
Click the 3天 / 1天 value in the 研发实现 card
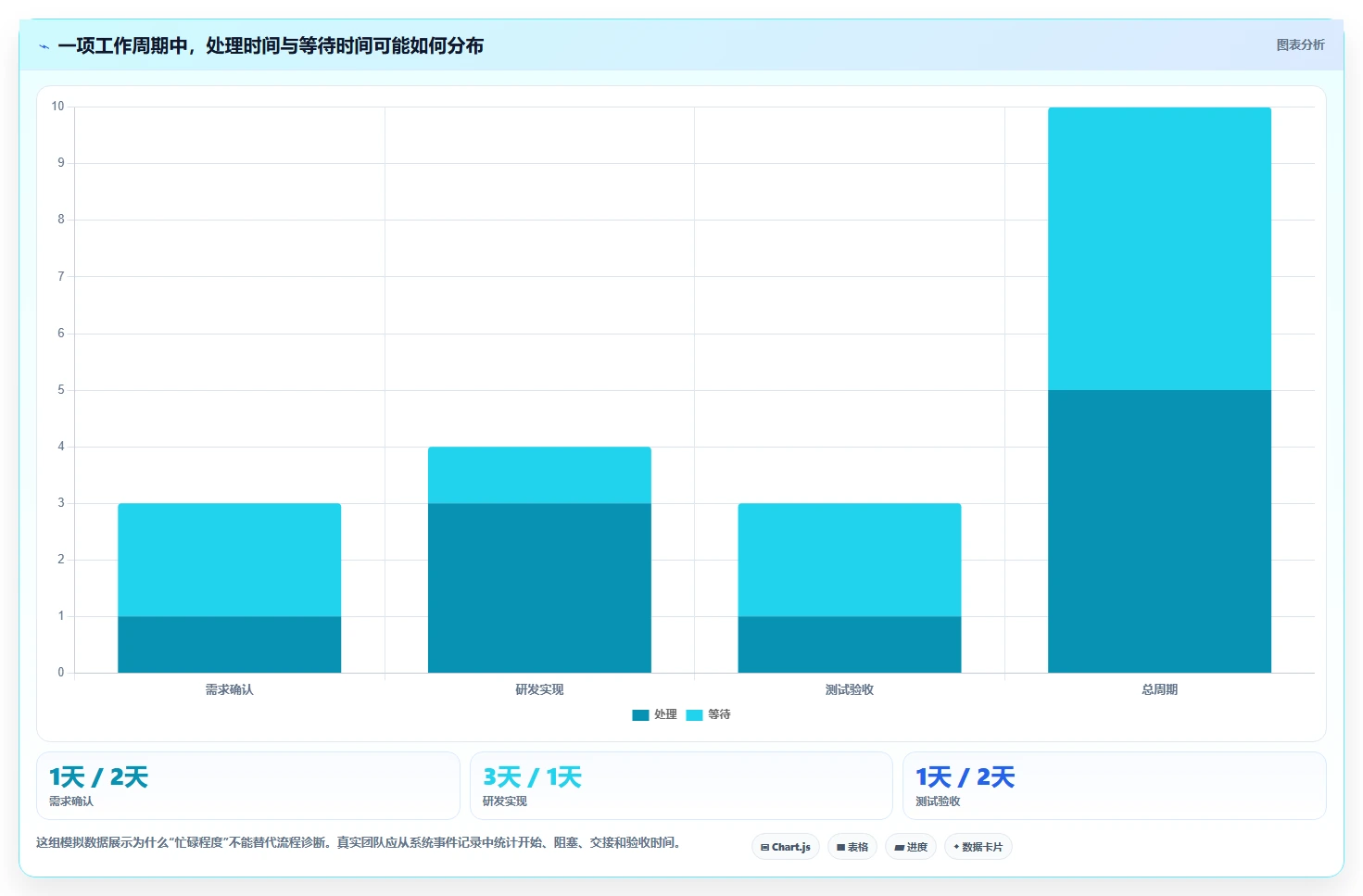(x=532, y=777)
